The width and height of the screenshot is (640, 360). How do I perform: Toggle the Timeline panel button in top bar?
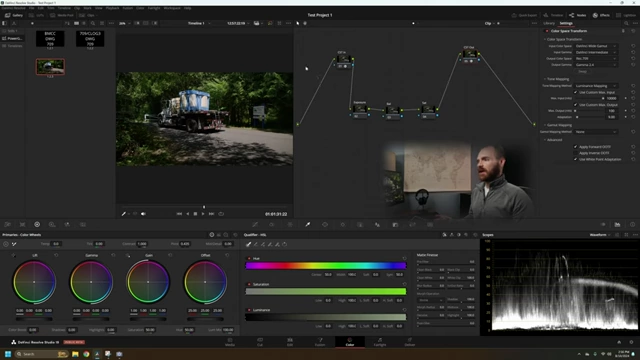pyautogui.click(x=553, y=15)
